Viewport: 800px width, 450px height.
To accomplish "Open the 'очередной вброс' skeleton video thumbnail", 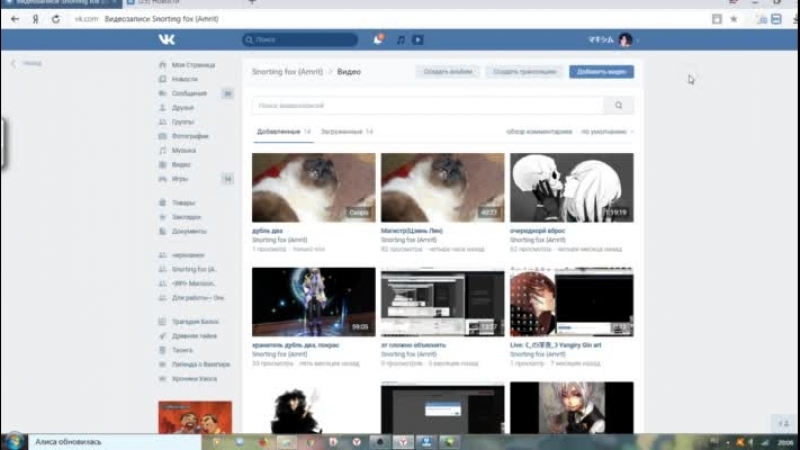I will click(571, 187).
